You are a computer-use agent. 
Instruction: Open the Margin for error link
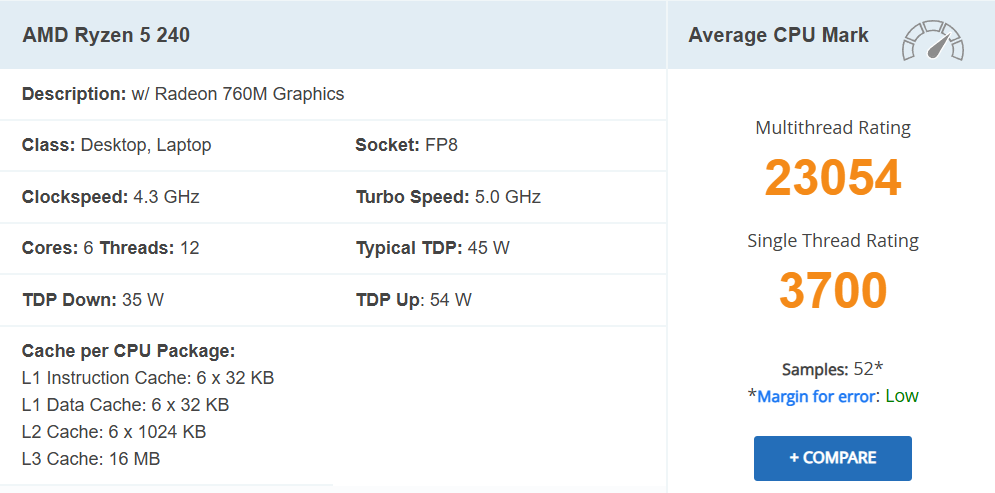tap(815, 396)
